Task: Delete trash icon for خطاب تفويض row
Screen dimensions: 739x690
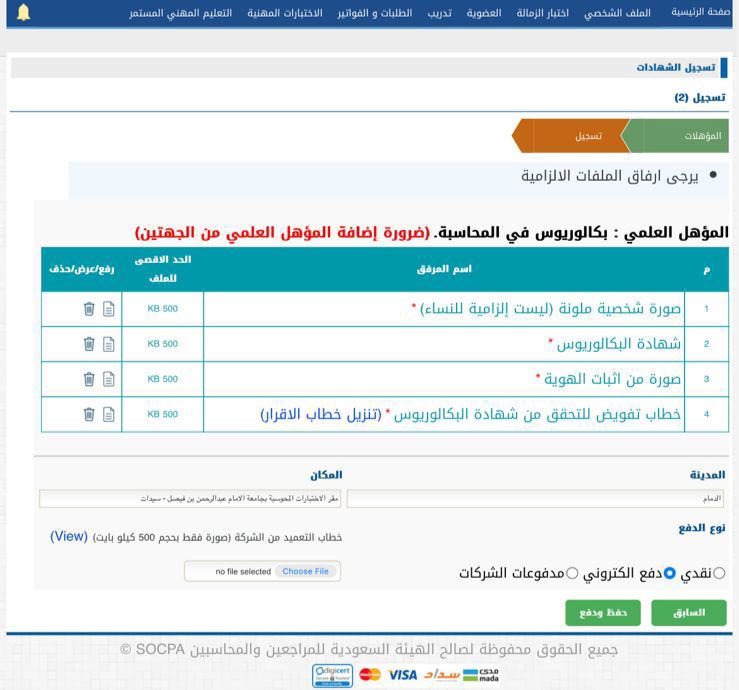Action: point(89,415)
